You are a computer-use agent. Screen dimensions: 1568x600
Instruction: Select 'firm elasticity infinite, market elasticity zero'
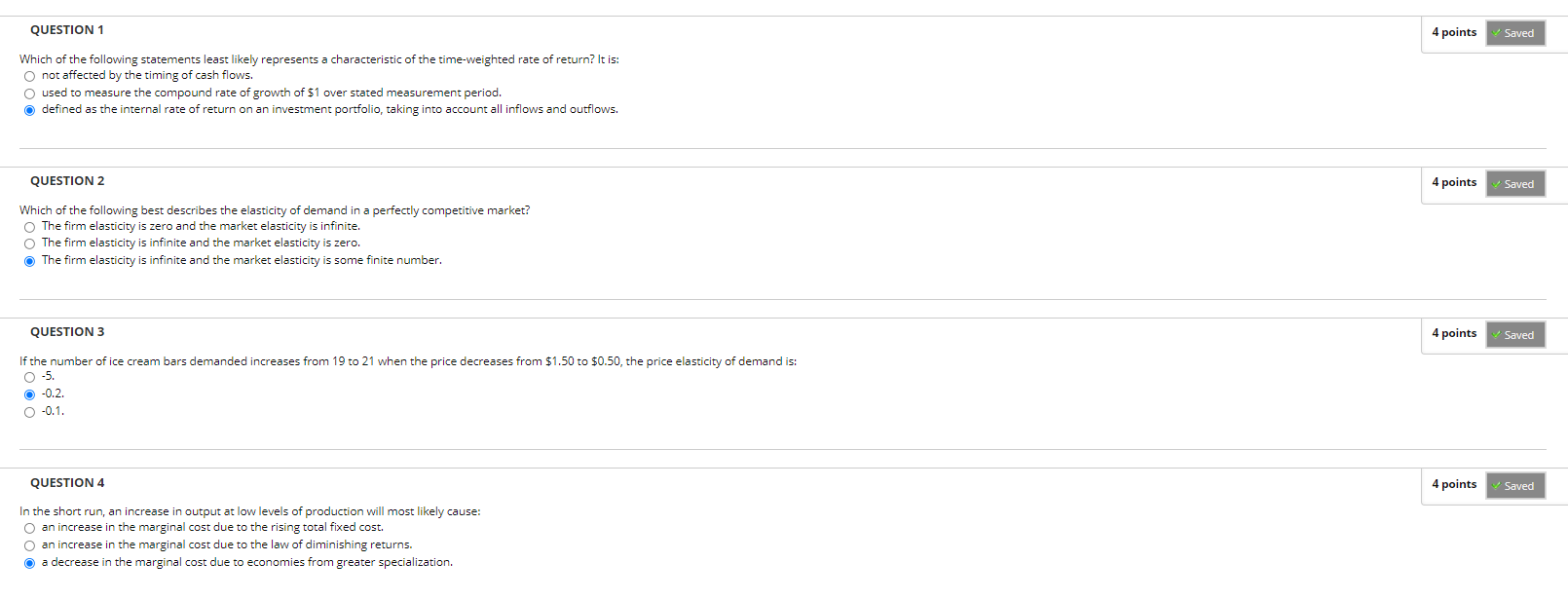pos(29,244)
